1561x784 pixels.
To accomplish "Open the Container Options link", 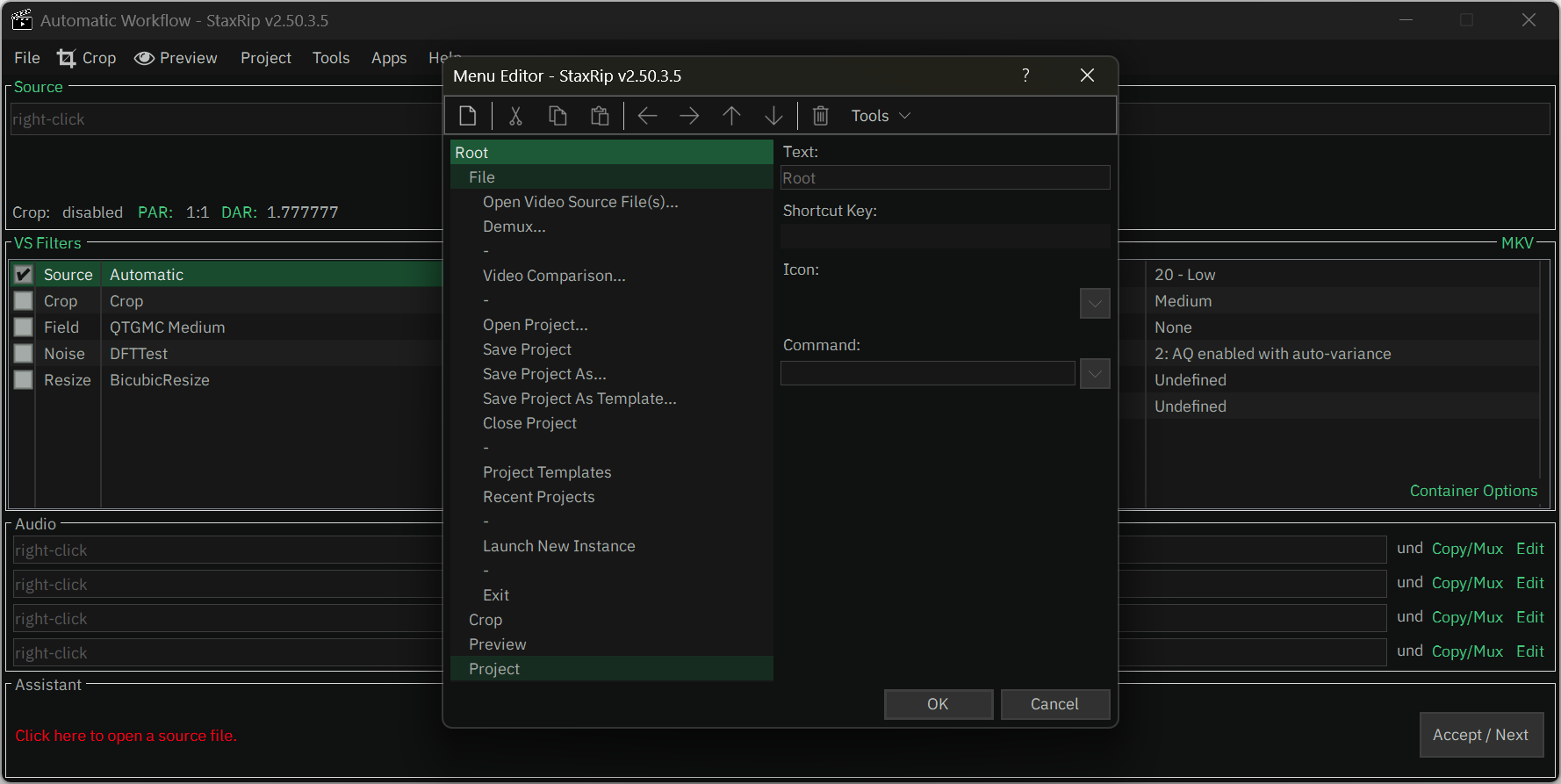I will (1473, 491).
